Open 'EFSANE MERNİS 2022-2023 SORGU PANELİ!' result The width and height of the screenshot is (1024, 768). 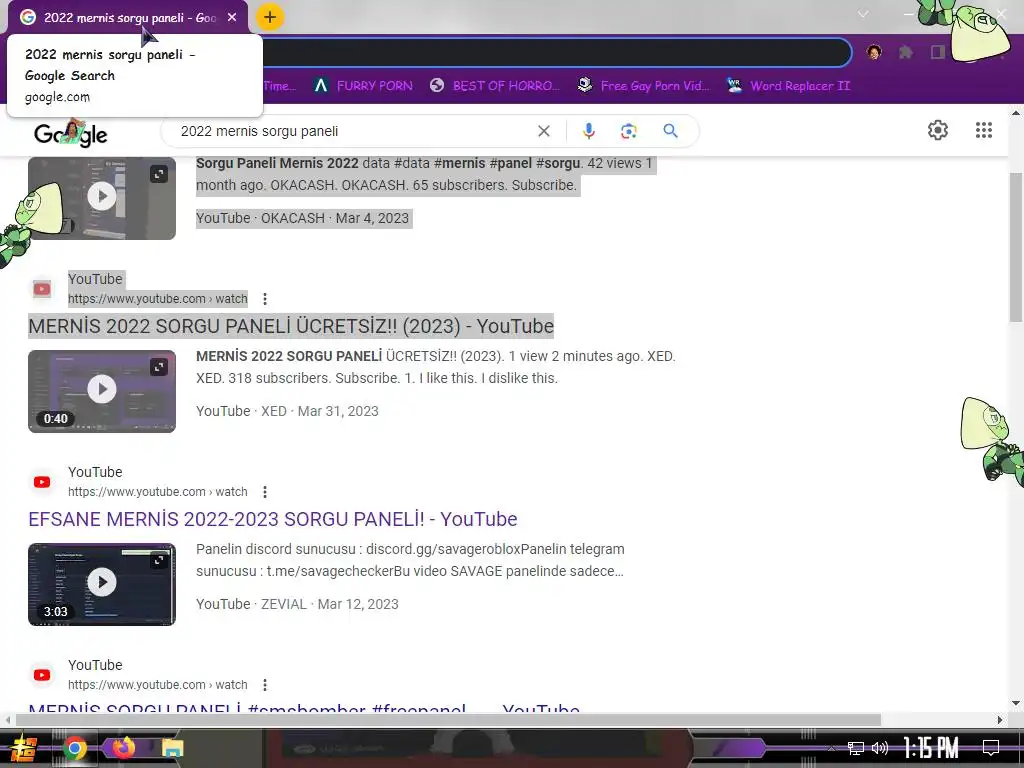(x=272, y=519)
